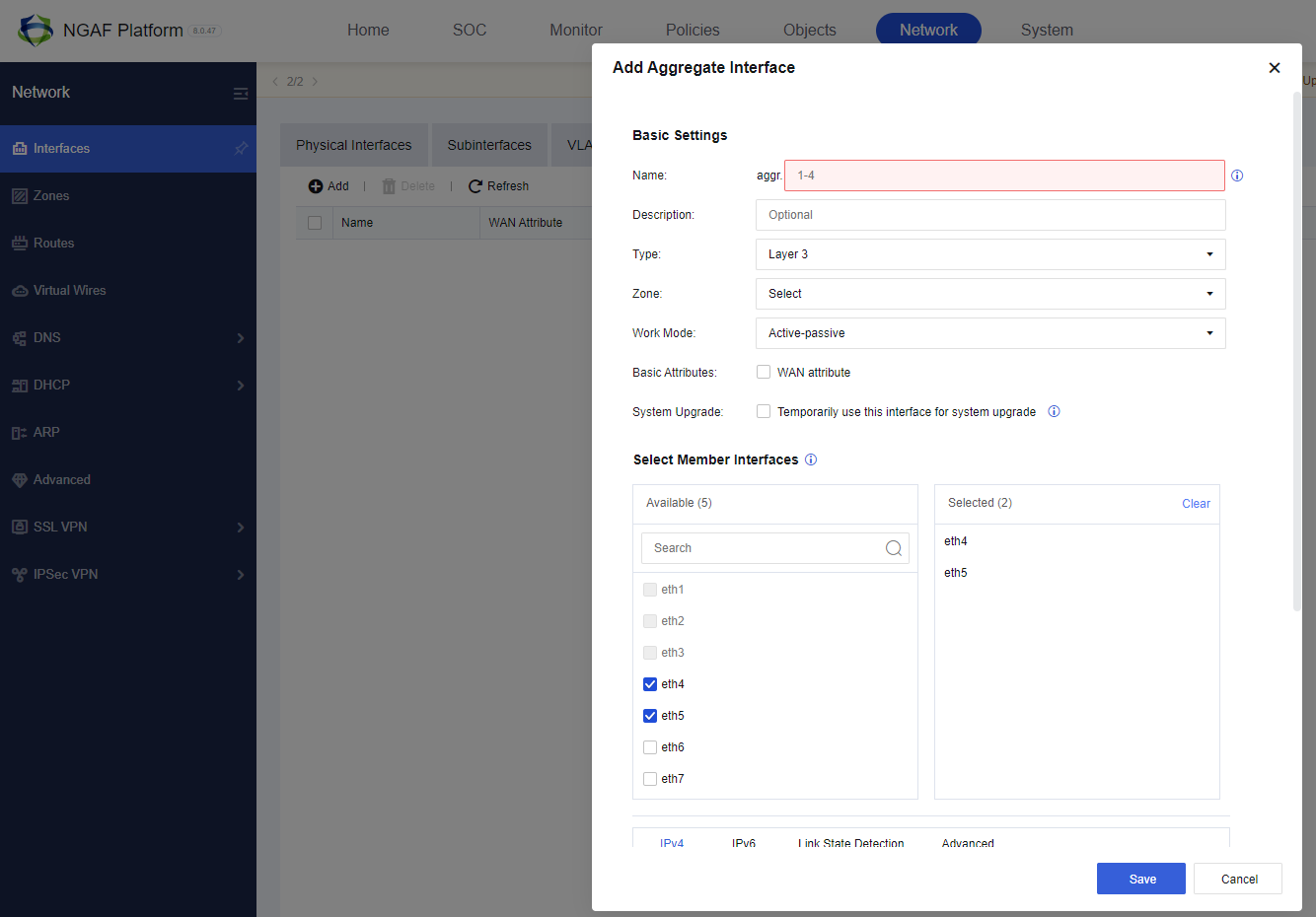Open the Work Mode Active-passive dropdown

(x=990, y=333)
